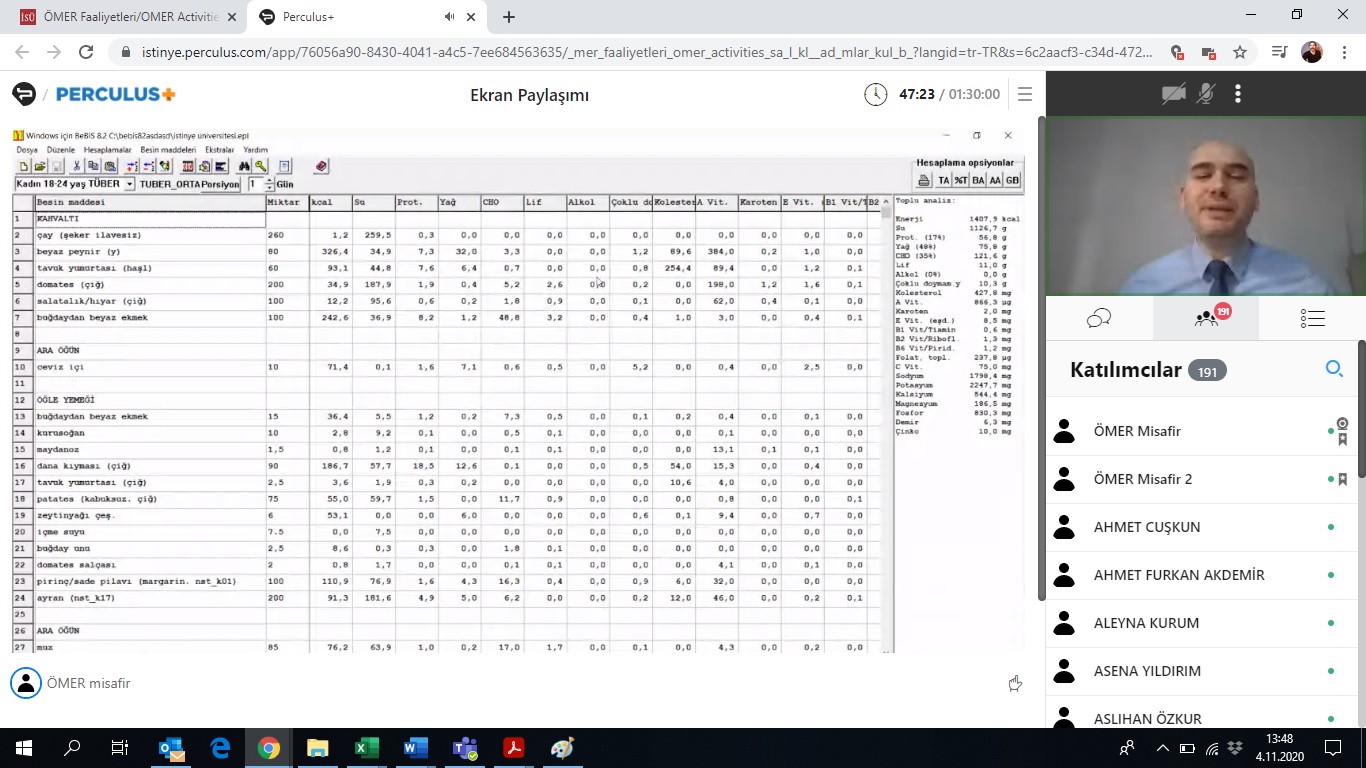The image size is (1366, 768).
Task: Reload the current page
Action: point(86,52)
